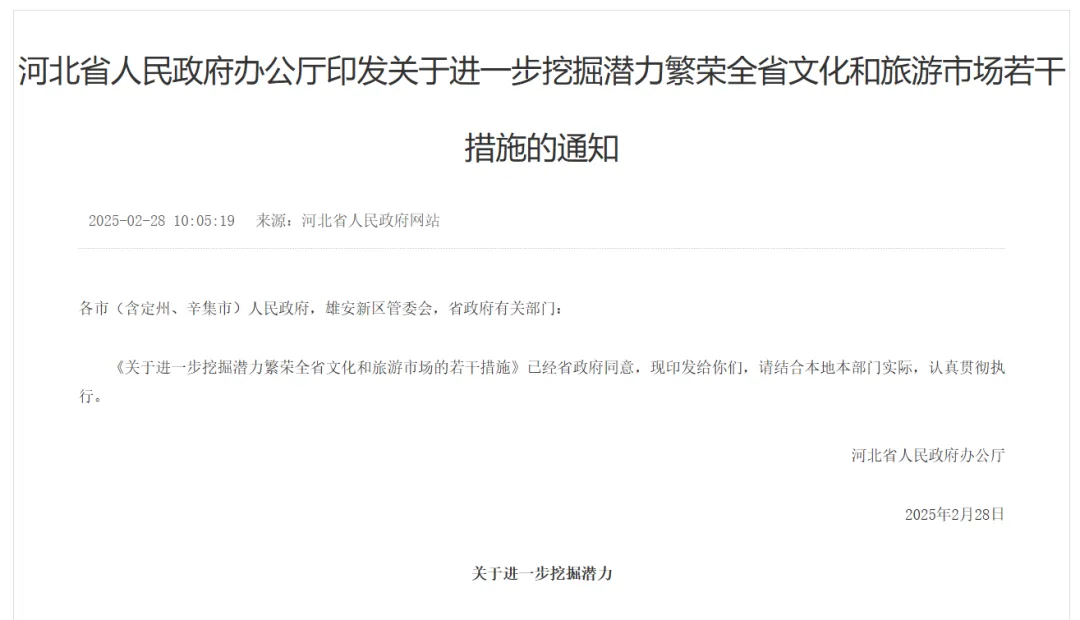
Task: Click the source label 来源
Action: pos(271,220)
